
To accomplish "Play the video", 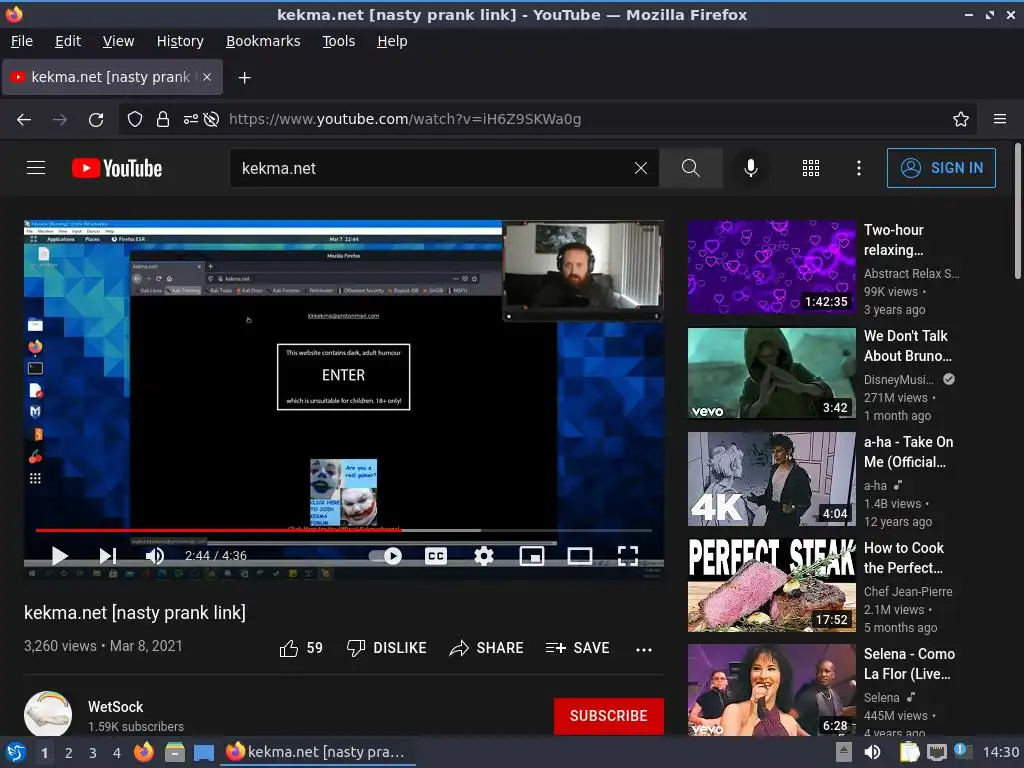I will [59, 556].
